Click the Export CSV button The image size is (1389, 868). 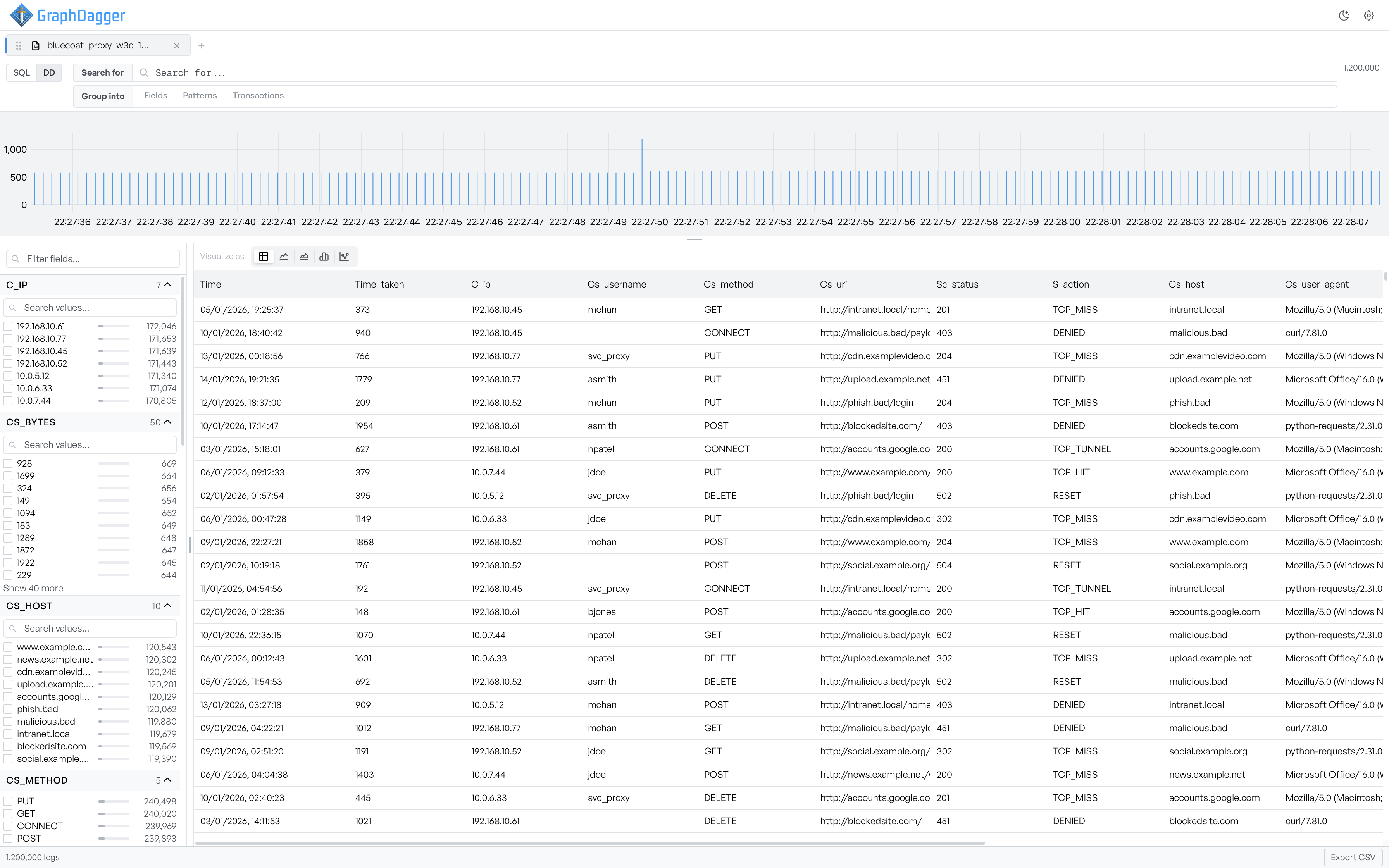pos(1353,857)
